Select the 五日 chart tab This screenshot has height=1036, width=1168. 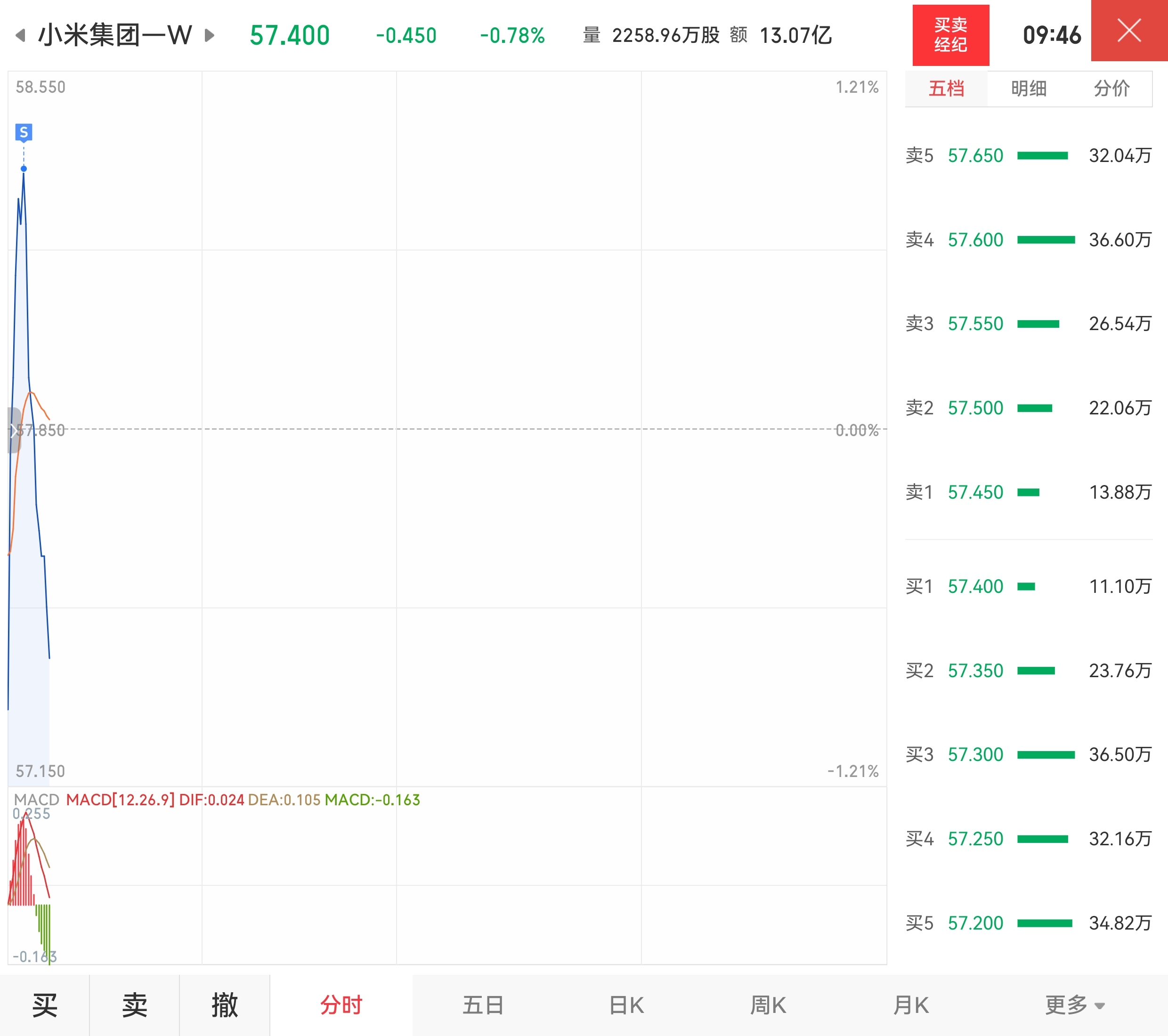[483, 1005]
